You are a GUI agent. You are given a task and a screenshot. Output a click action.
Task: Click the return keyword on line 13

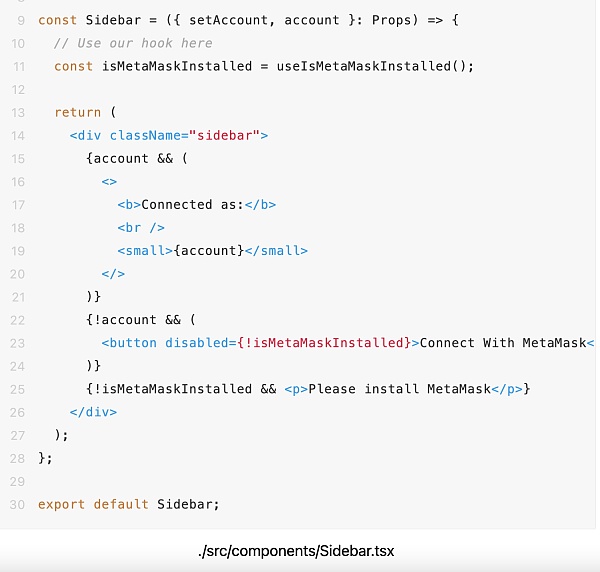pyautogui.click(x=78, y=112)
